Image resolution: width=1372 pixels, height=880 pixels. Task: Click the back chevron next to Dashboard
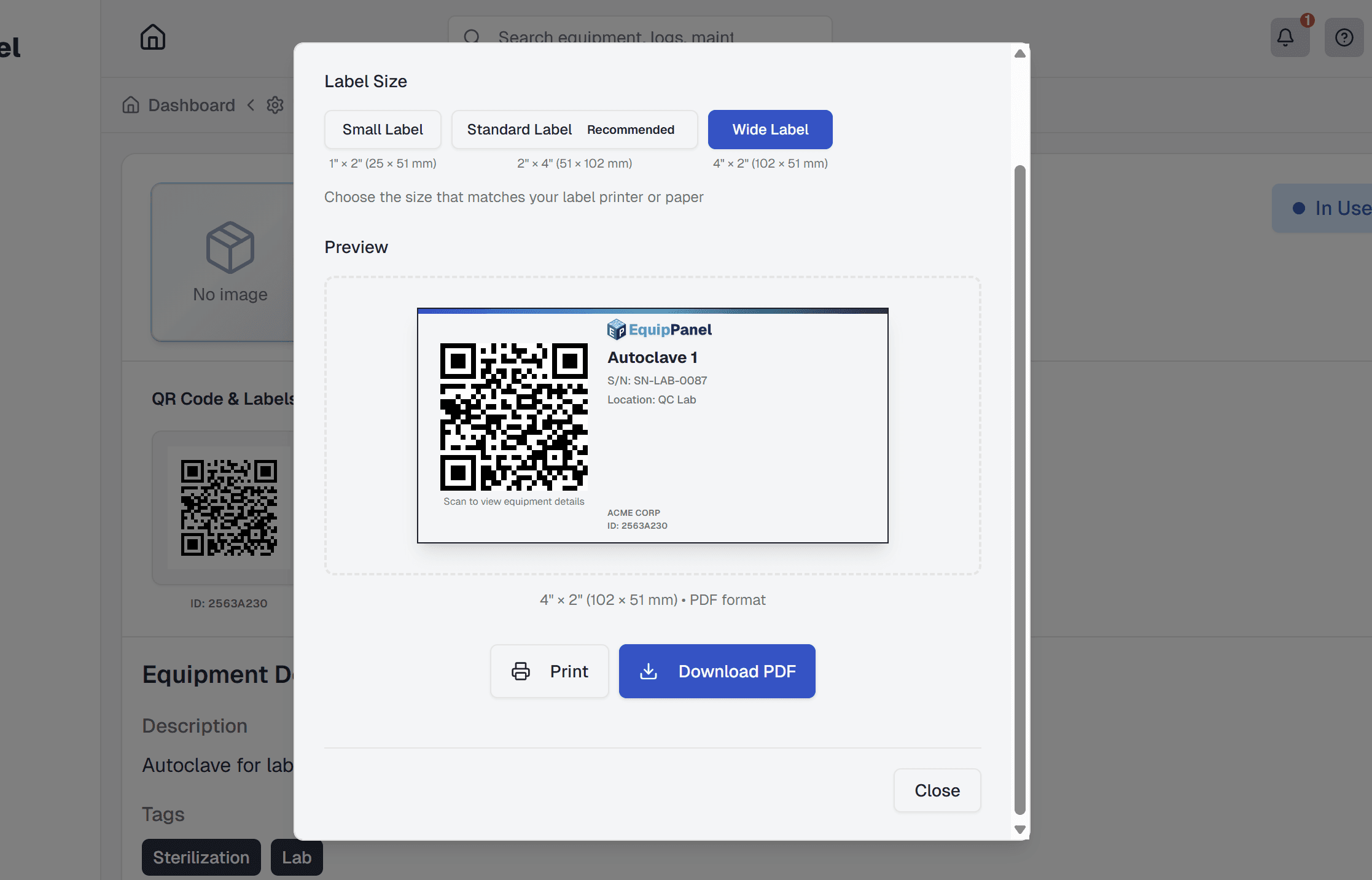[x=251, y=105]
